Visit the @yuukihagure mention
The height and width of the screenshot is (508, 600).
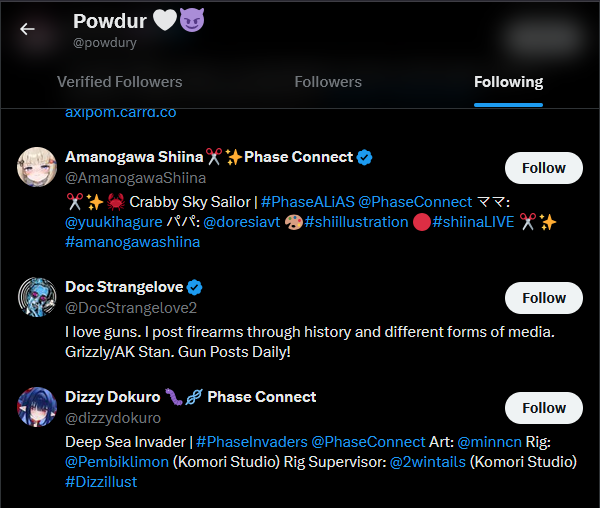coord(114,222)
